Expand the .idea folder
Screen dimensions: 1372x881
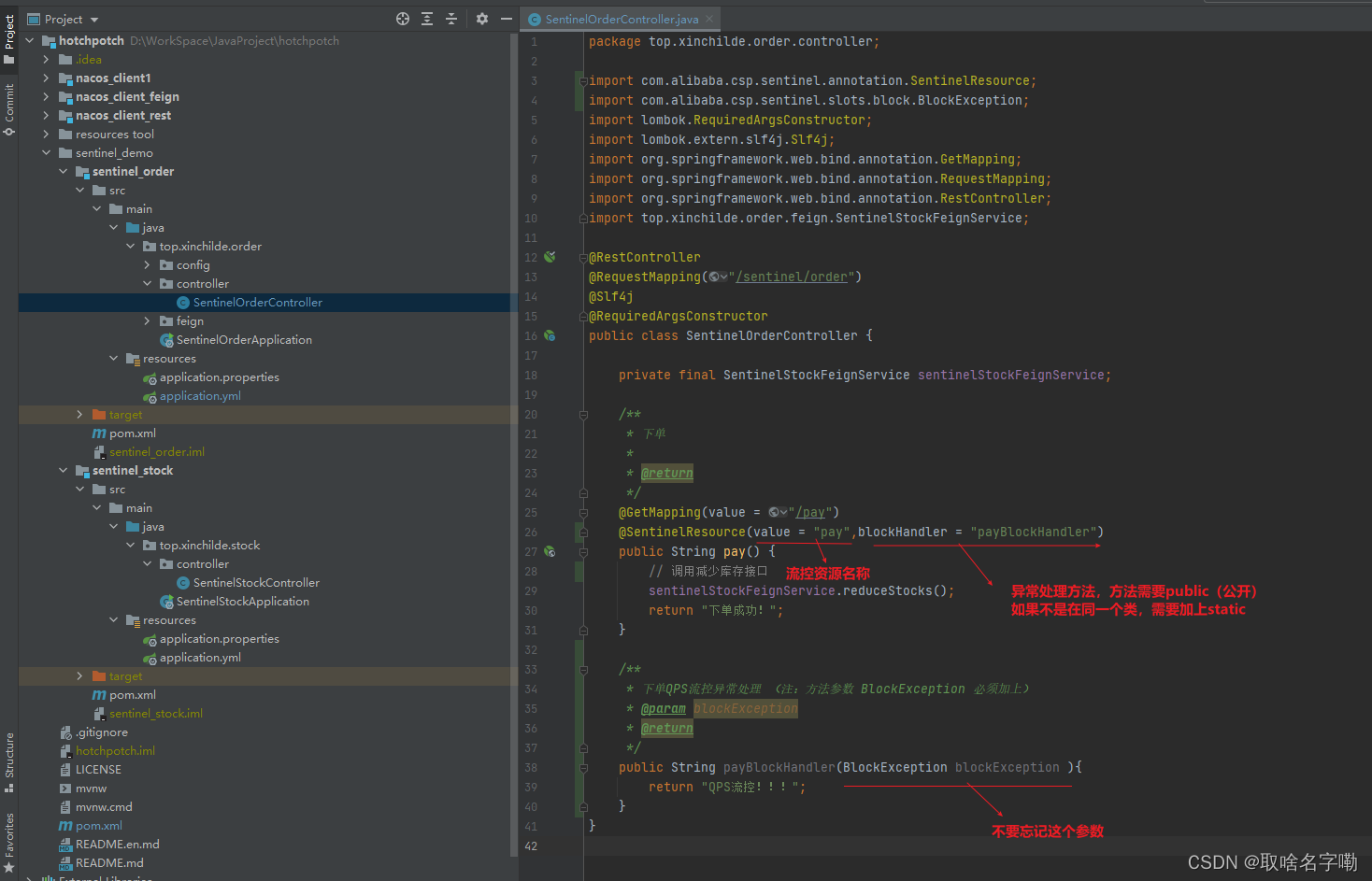tap(46, 60)
